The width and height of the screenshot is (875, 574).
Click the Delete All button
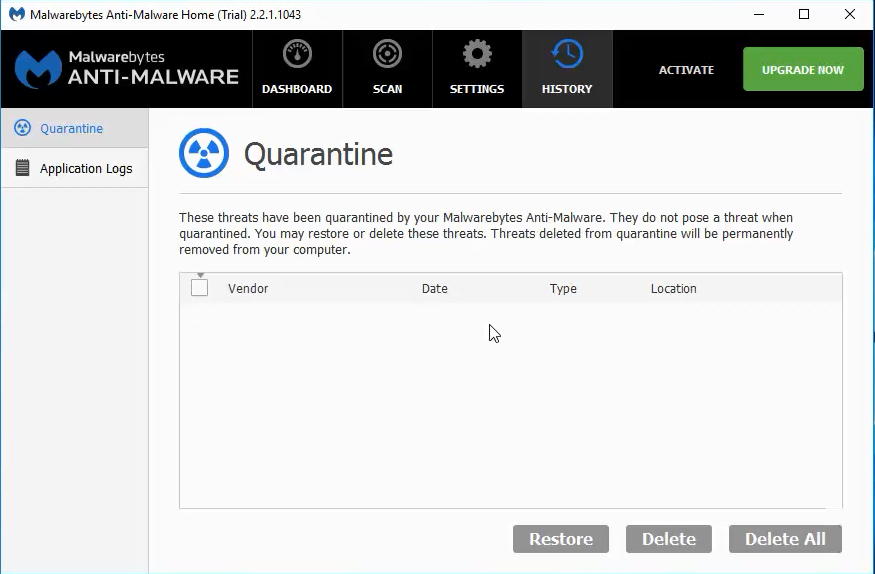(785, 539)
